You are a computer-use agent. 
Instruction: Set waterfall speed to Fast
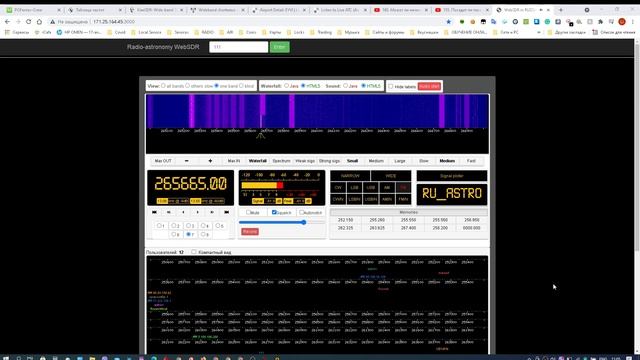pyautogui.click(x=471, y=161)
